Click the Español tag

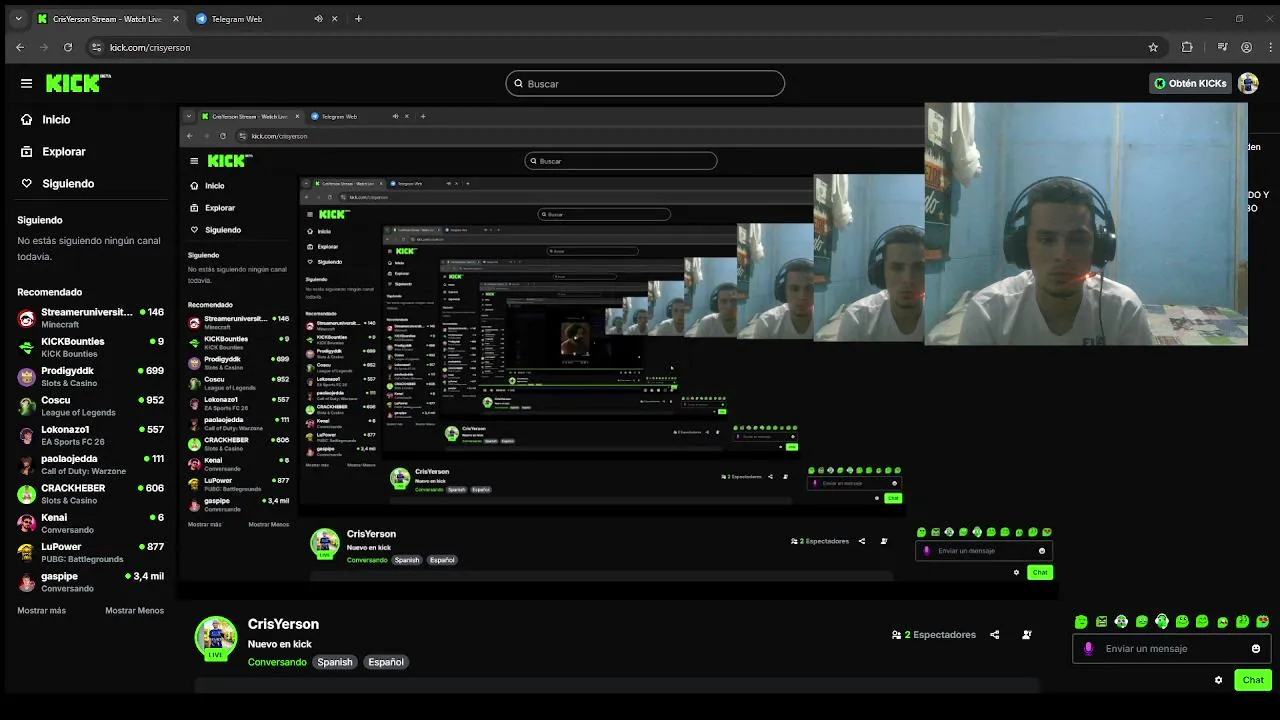(x=386, y=662)
